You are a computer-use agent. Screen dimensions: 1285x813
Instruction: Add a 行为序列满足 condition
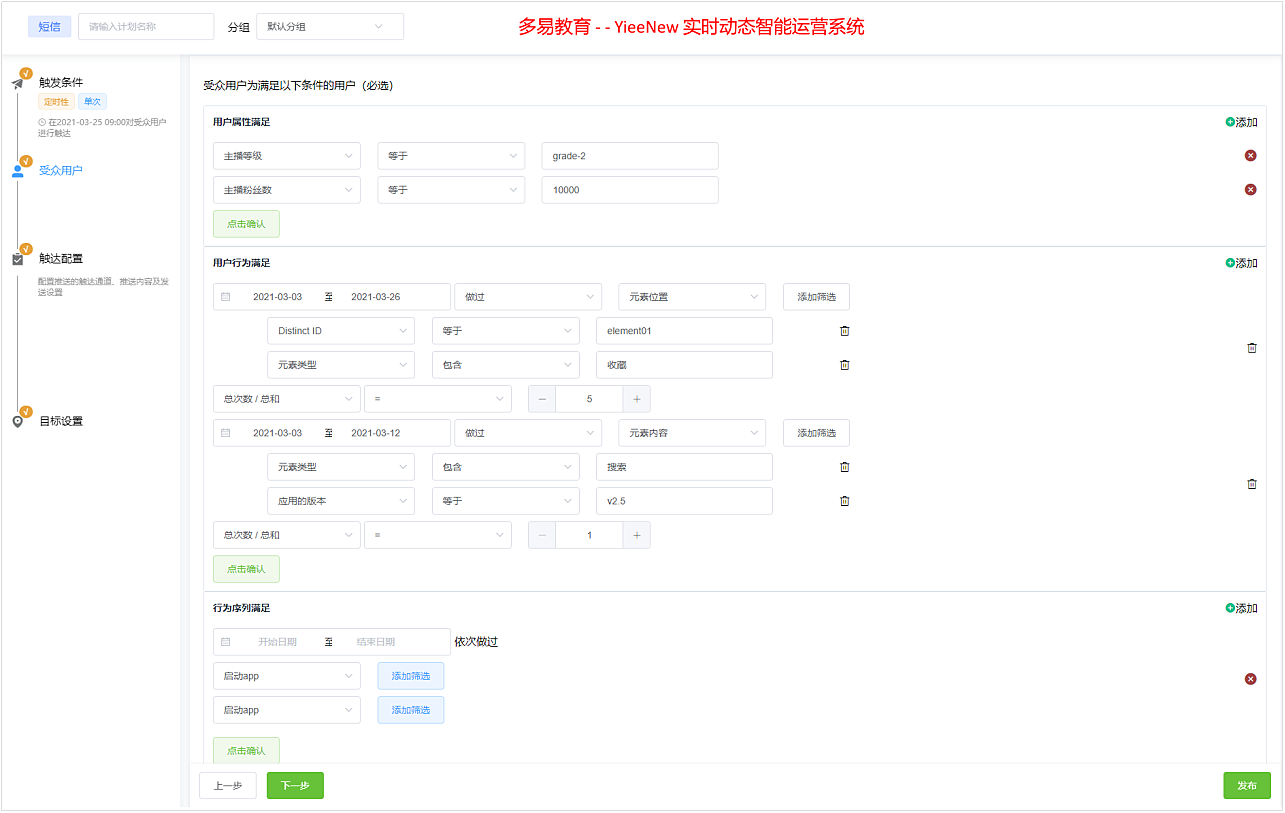(1241, 608)
